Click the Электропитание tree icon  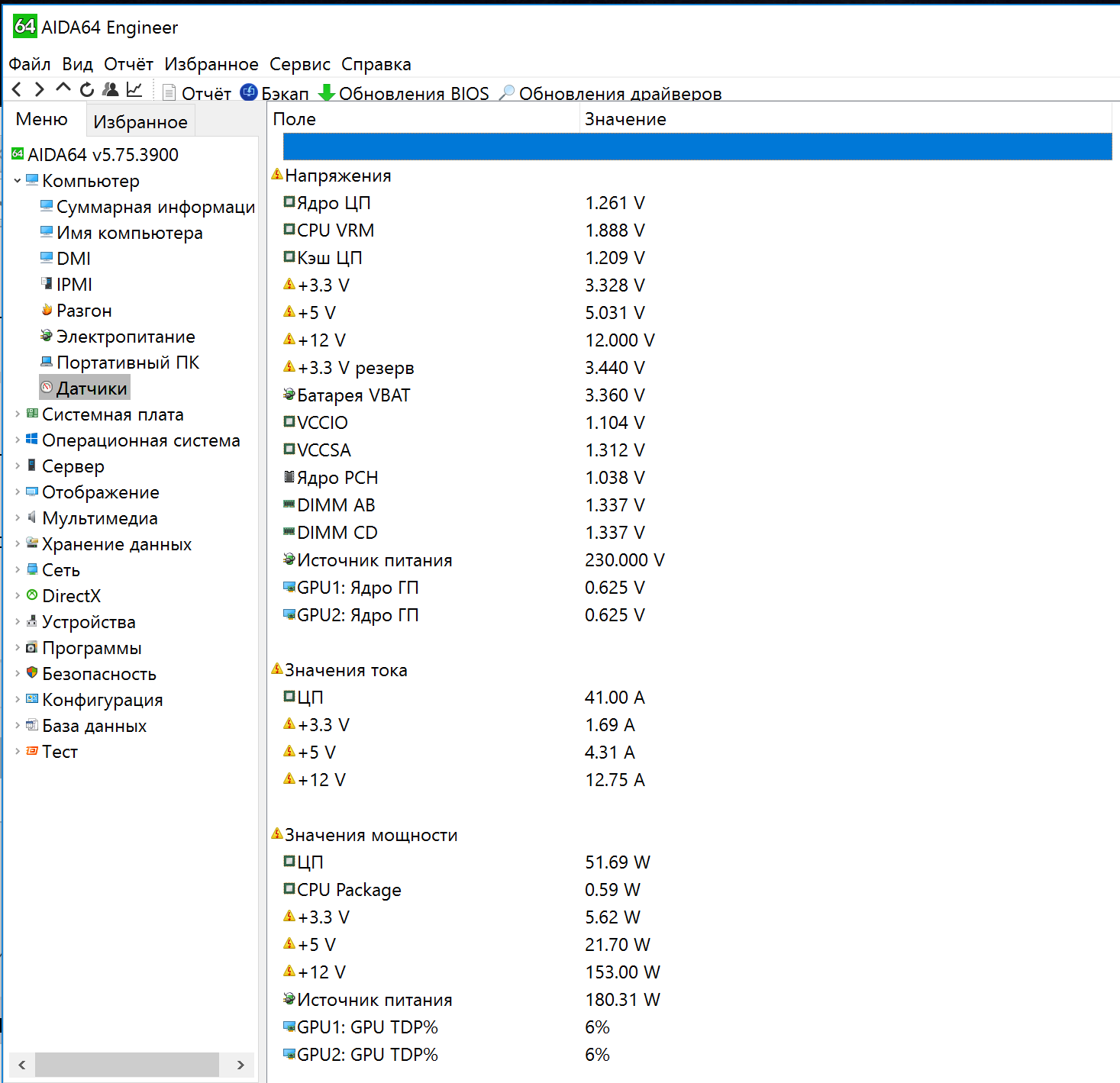pyautogui.click(x=47, y=336)
